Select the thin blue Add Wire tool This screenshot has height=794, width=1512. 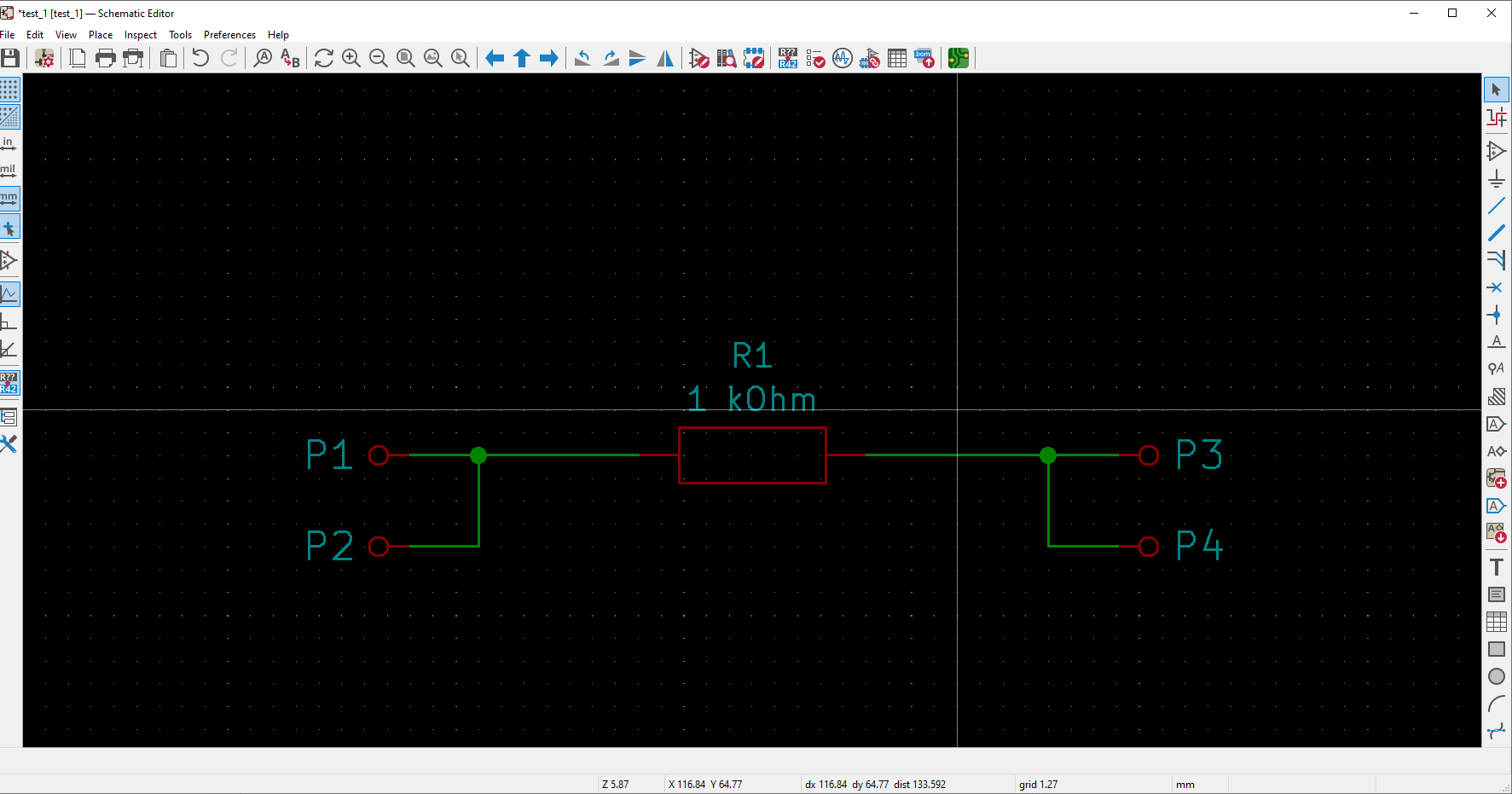(1496, 206)
